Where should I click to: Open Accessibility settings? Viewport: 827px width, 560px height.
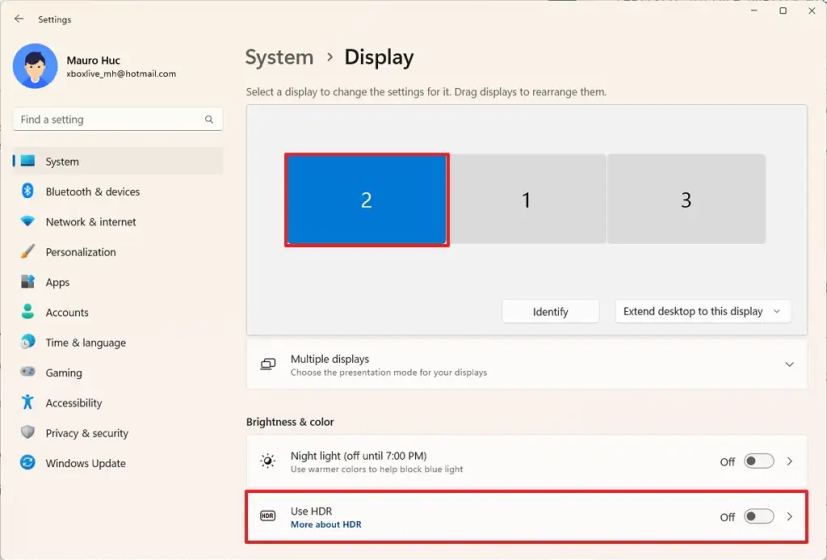click(117, 402)
